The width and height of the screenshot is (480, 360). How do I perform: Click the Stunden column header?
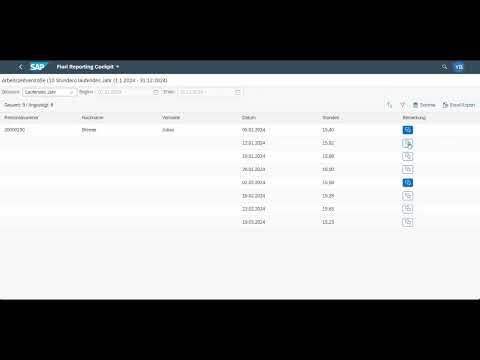331,118
